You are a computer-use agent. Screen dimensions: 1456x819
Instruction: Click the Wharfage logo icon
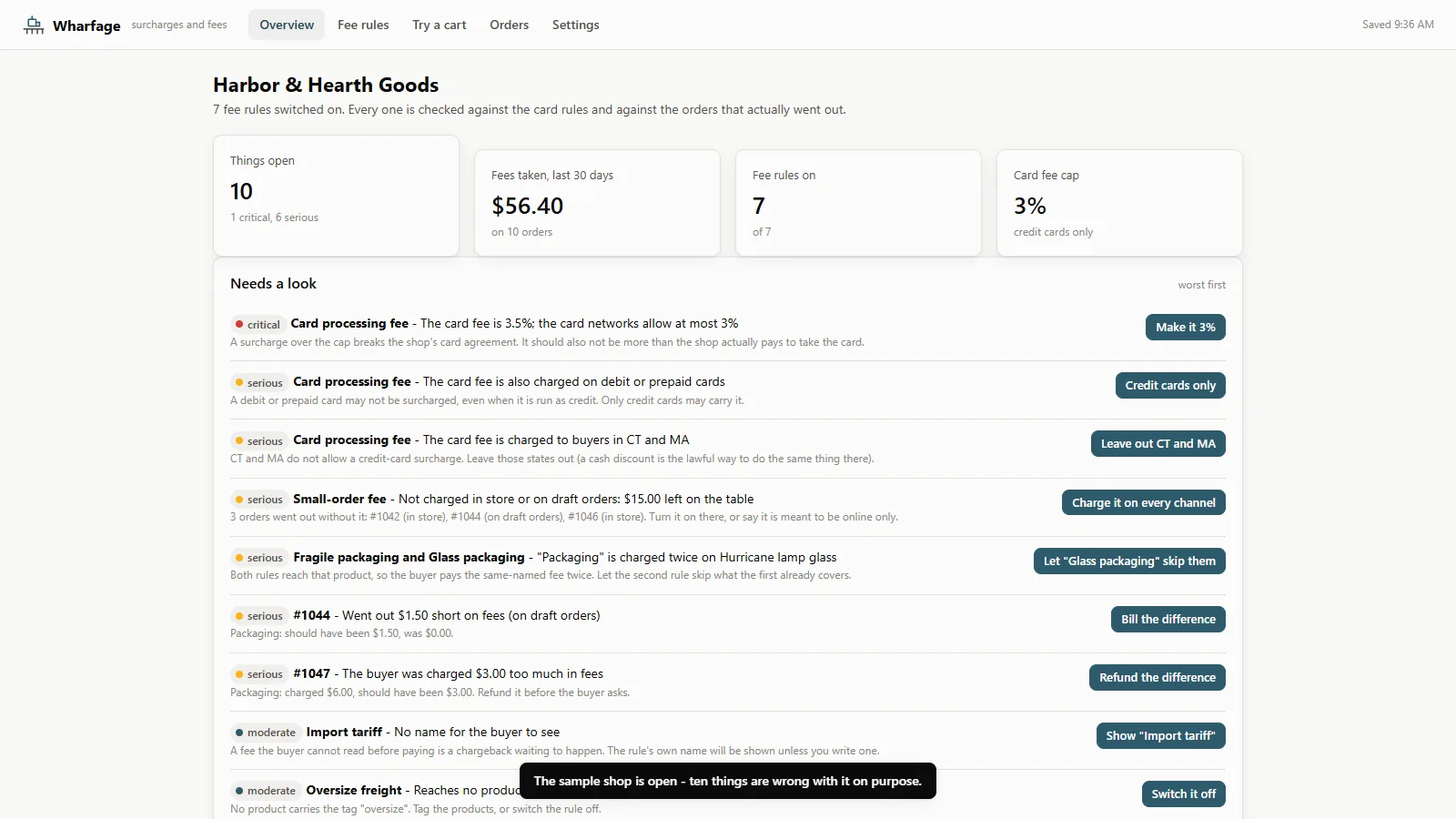(34, 25)
